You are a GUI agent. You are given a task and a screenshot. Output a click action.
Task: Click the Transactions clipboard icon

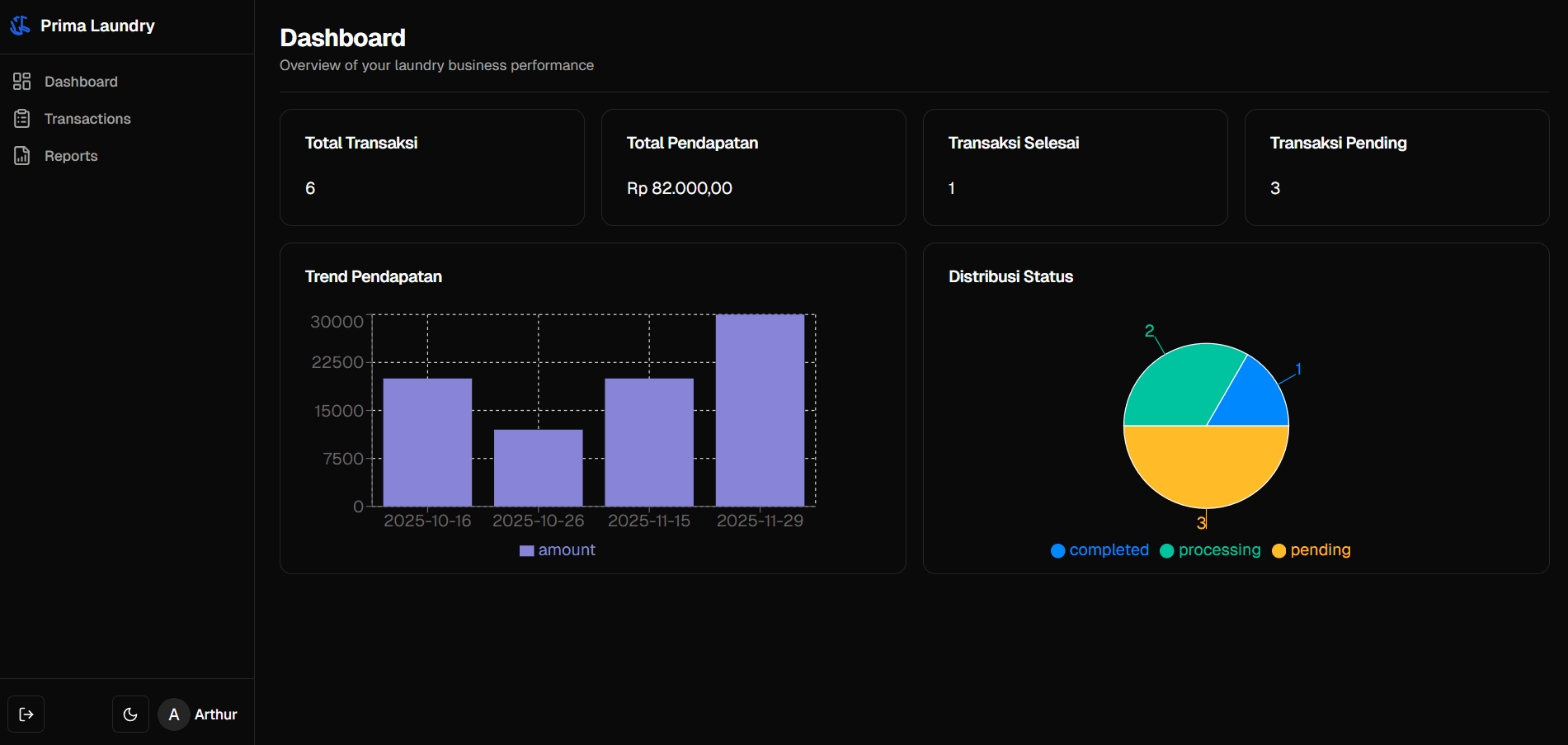(x=22, y=119)
